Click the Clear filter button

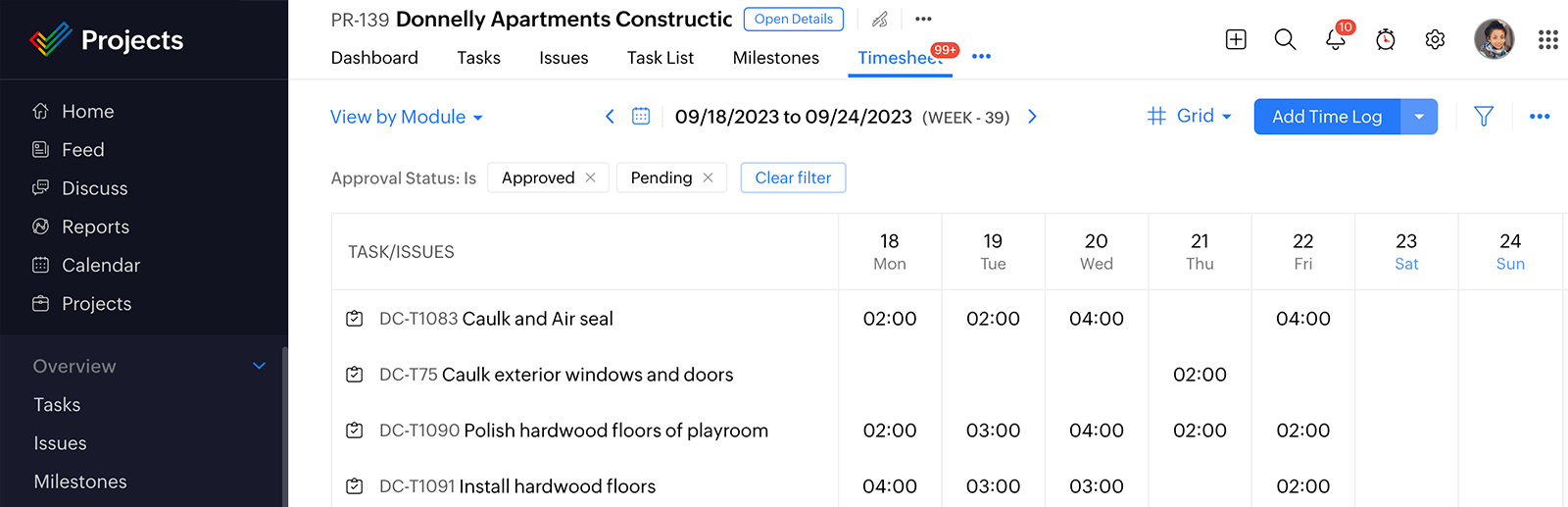pyautogui.click(x=793, y=177)
